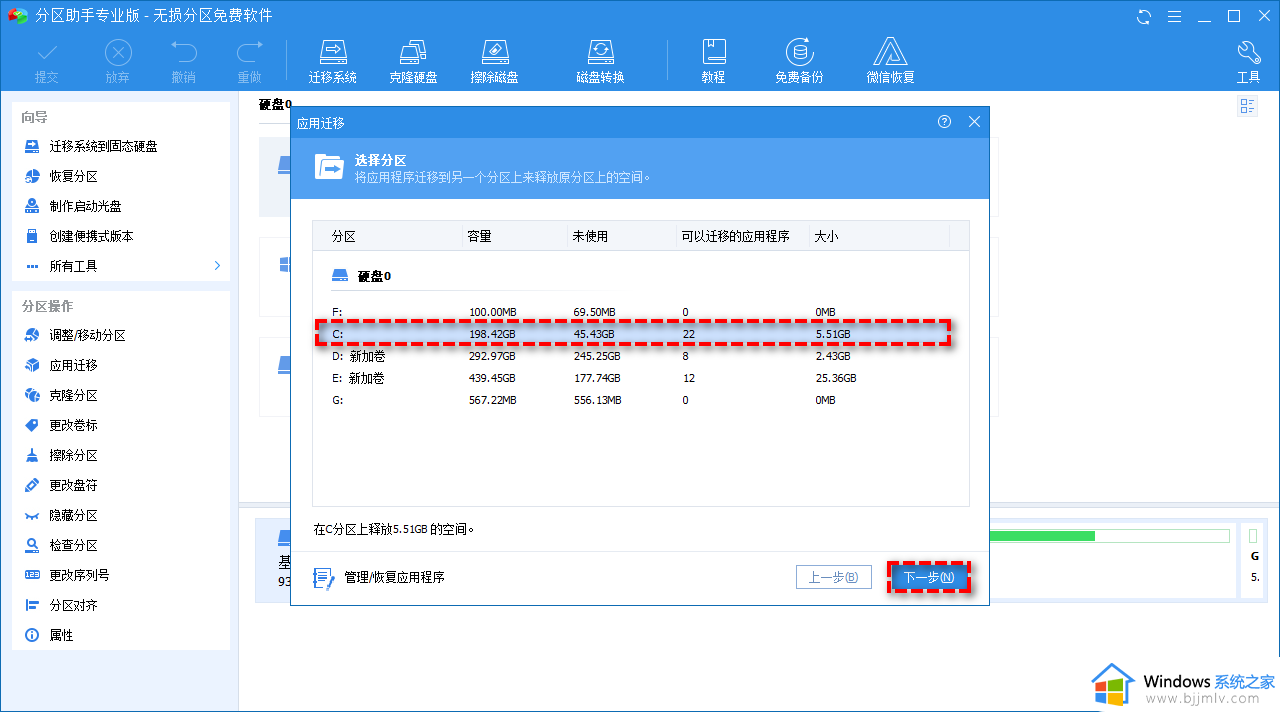The image size is (1280, 712).
Task: Open the 工具 wrench menu
Action: (1249, 60)
